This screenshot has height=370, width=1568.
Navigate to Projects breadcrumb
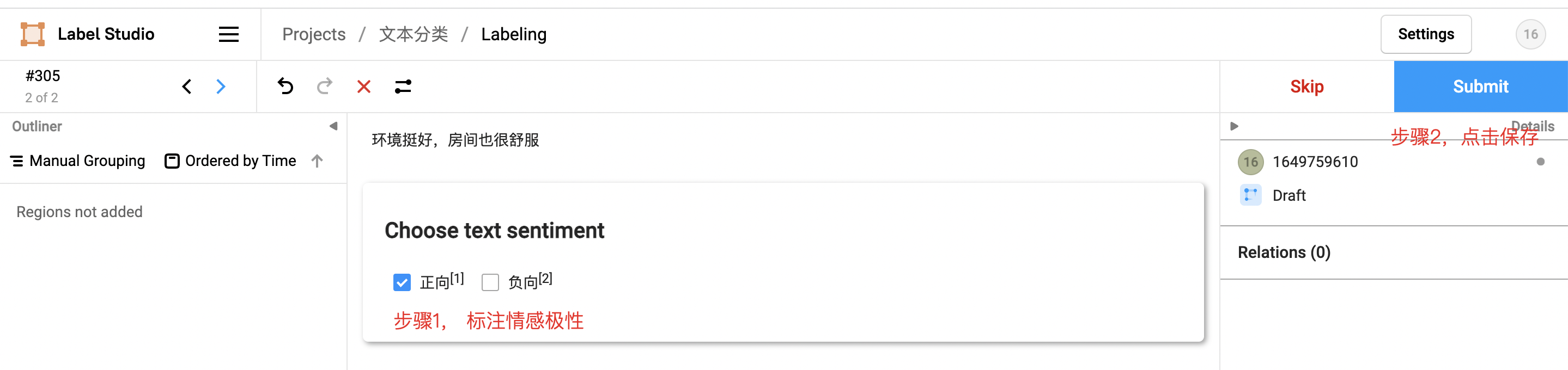pyautogui.click(x=313, y=35)
